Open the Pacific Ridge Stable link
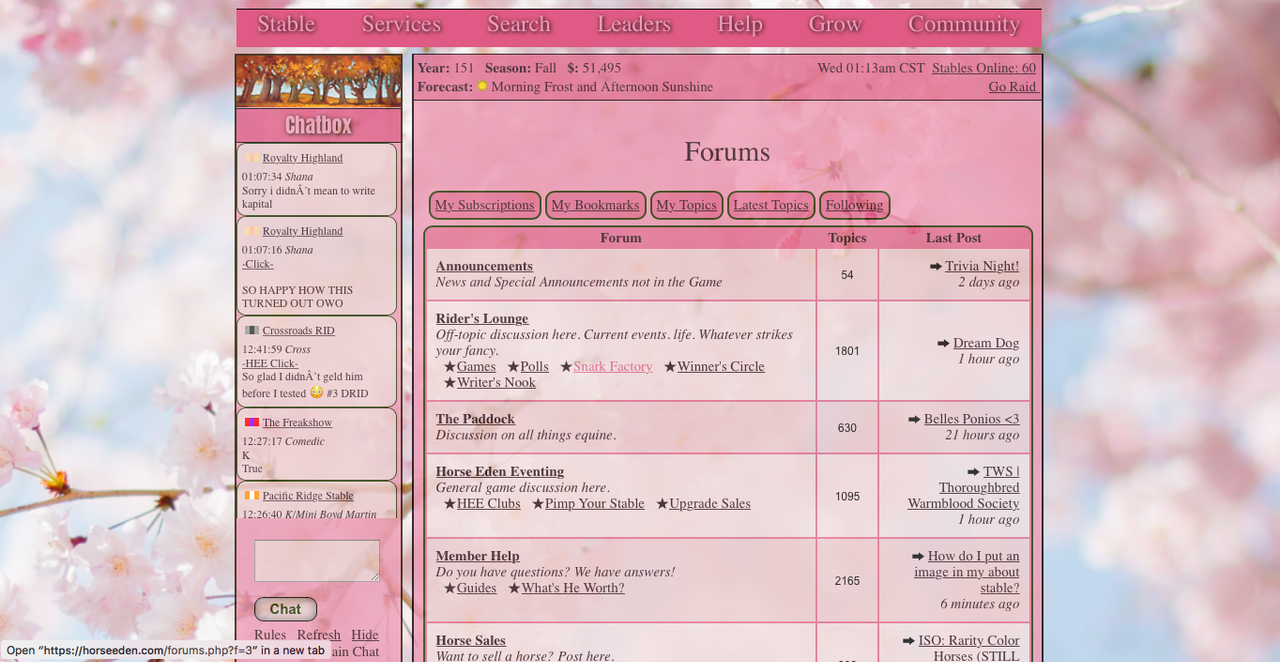Screen dimensions: 1280x662 [308, 496]
